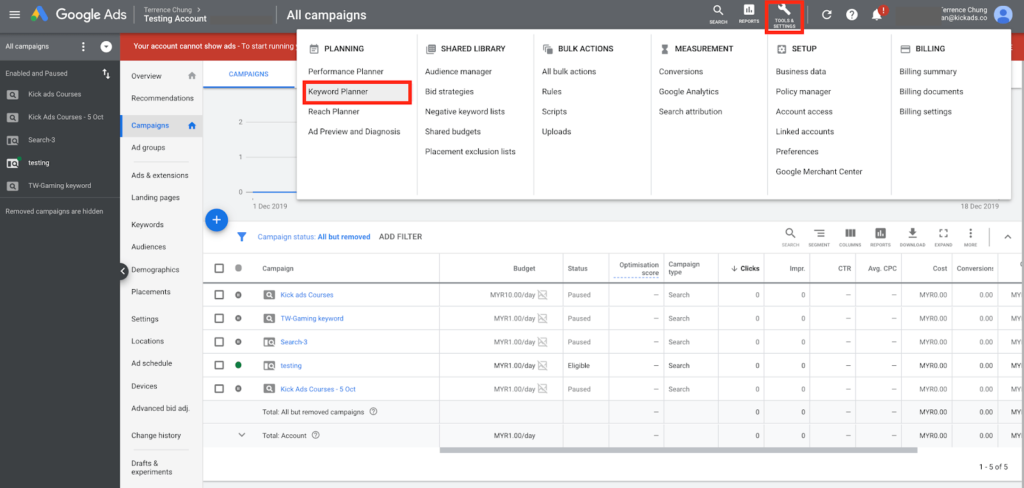Click the Segment icon in table toolbar
This screenshot has height=488, width=1024.
pos(819,236)
